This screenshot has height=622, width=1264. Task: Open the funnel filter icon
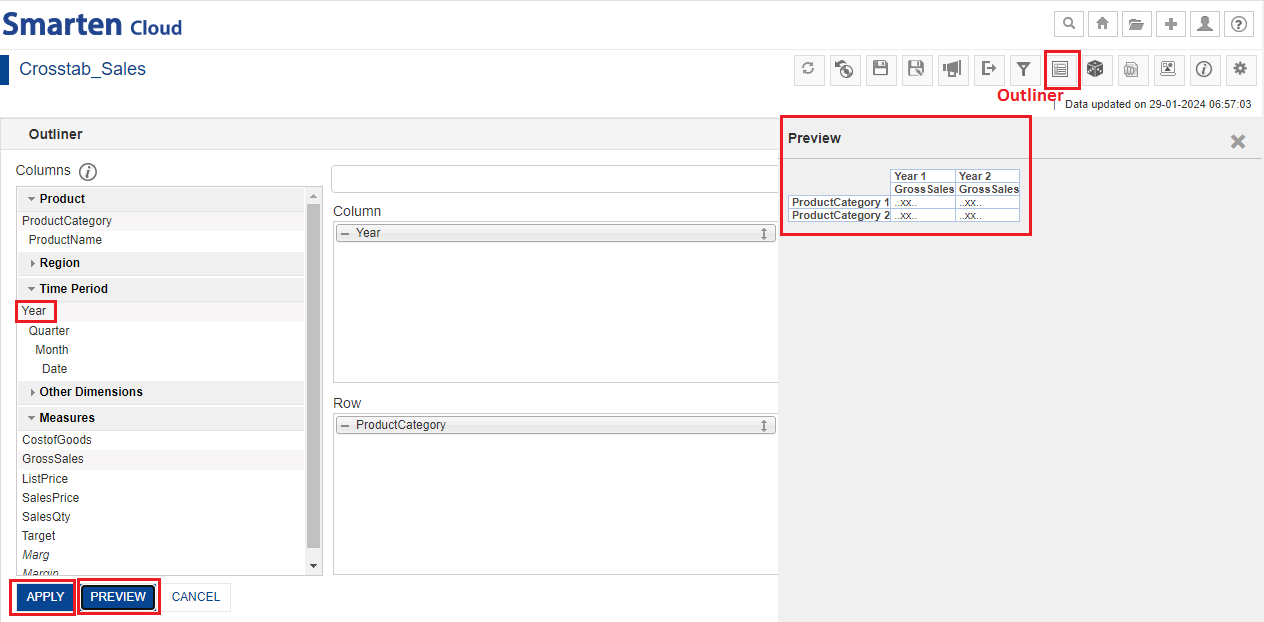(1024, 69)
